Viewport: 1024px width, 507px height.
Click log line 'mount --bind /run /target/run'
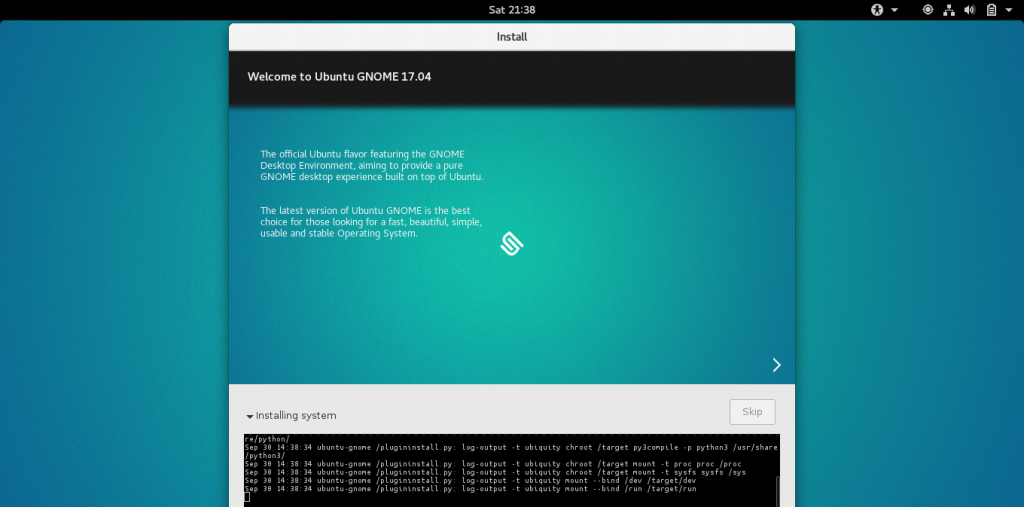tap(471, 489)
